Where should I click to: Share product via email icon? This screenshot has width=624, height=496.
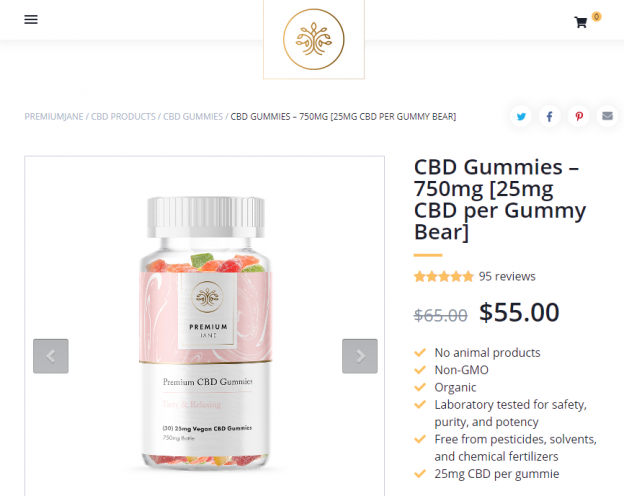(607, 116)
